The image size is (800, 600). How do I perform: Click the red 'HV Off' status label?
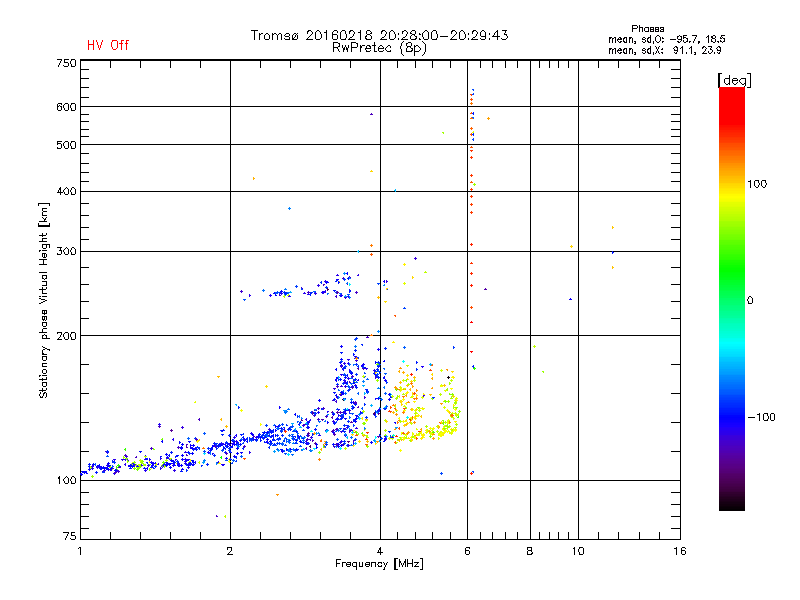coord(108,45)
